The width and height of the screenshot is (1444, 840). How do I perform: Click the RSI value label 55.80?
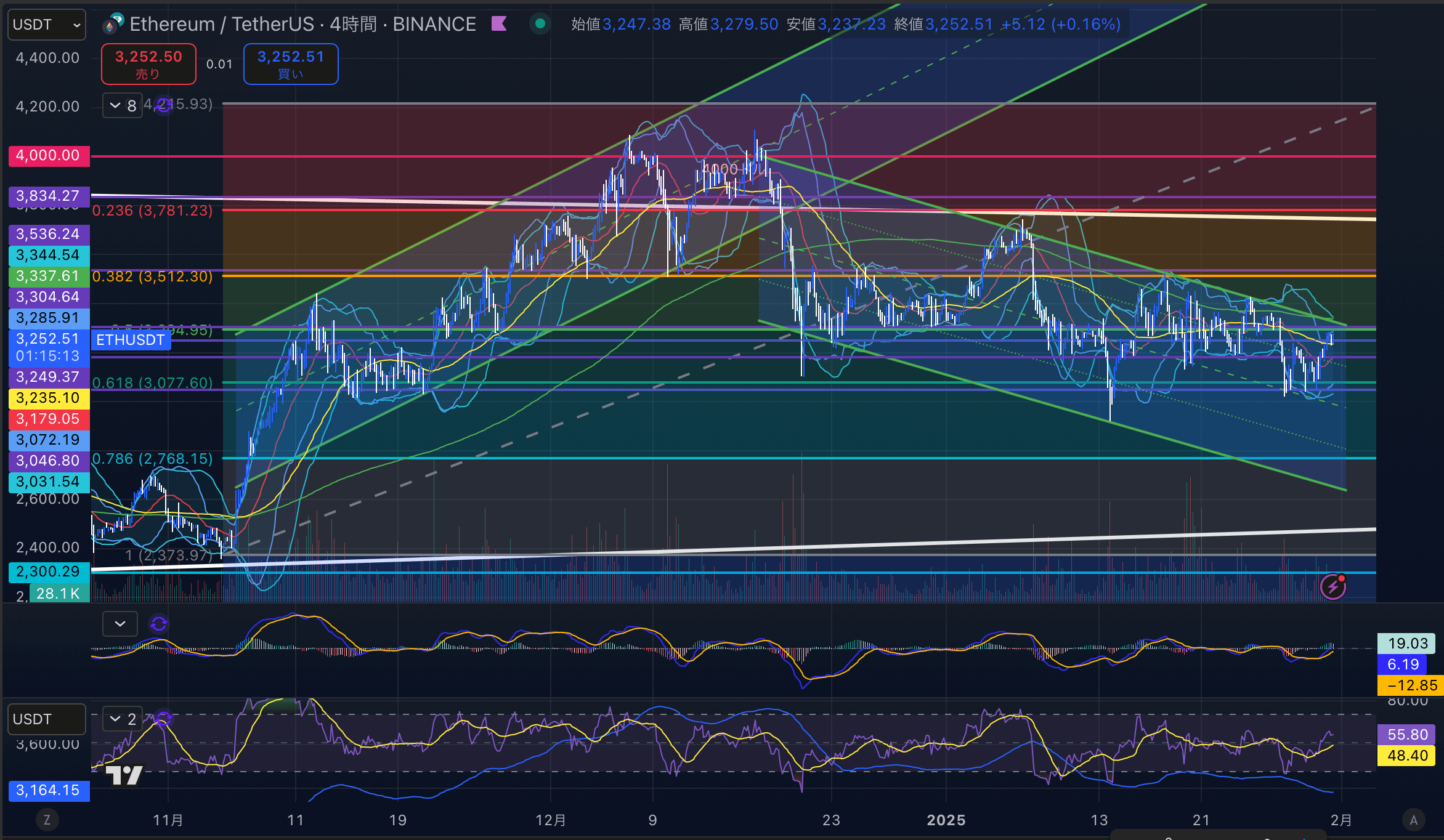pyautogui.click(x=1406, y=735)
